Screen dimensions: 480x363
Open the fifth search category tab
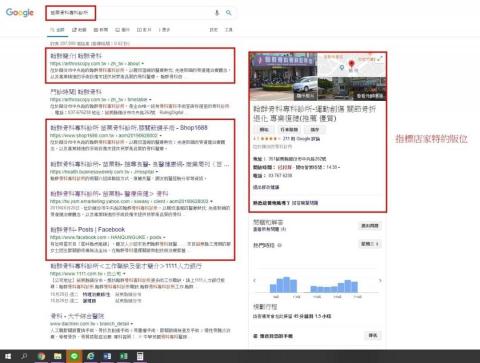click(144, 30)
